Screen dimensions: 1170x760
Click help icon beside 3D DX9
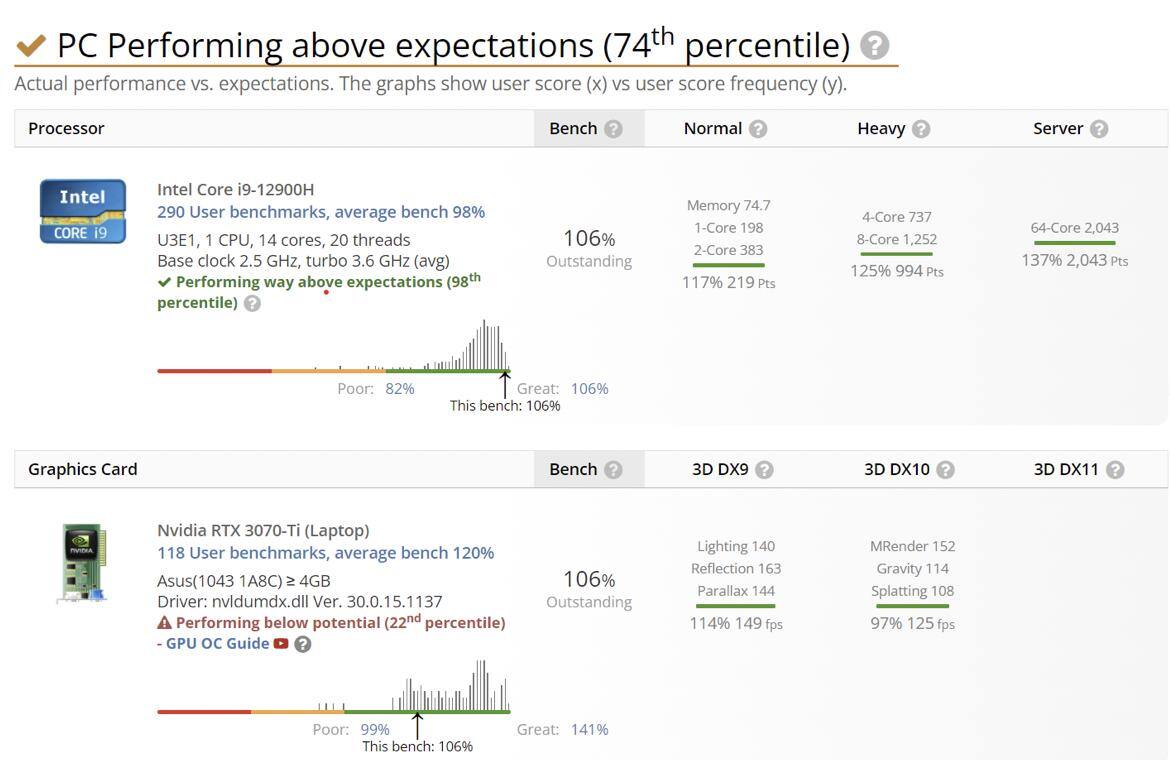point(764,470)
